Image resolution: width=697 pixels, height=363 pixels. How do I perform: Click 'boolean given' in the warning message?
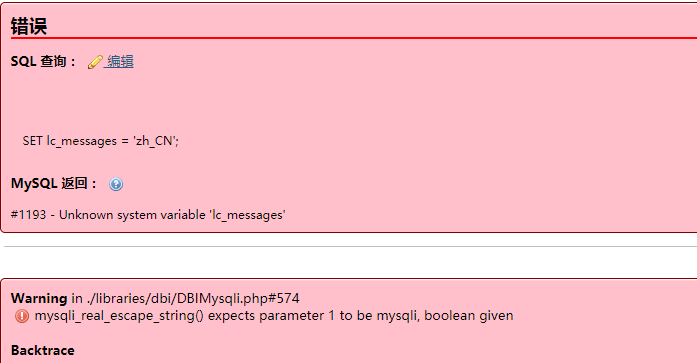(469, 315)
